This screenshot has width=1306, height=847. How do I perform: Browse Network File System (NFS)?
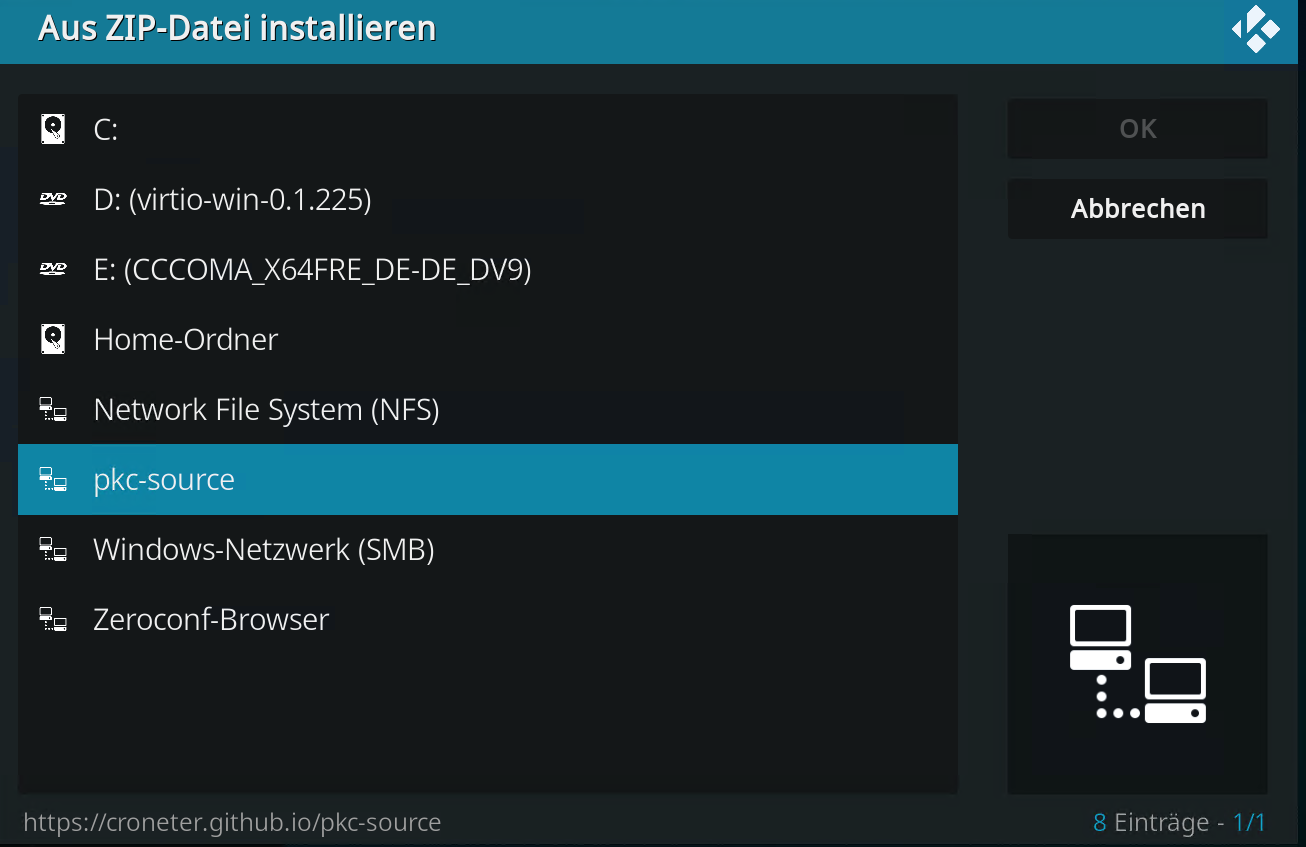[266, 410]
